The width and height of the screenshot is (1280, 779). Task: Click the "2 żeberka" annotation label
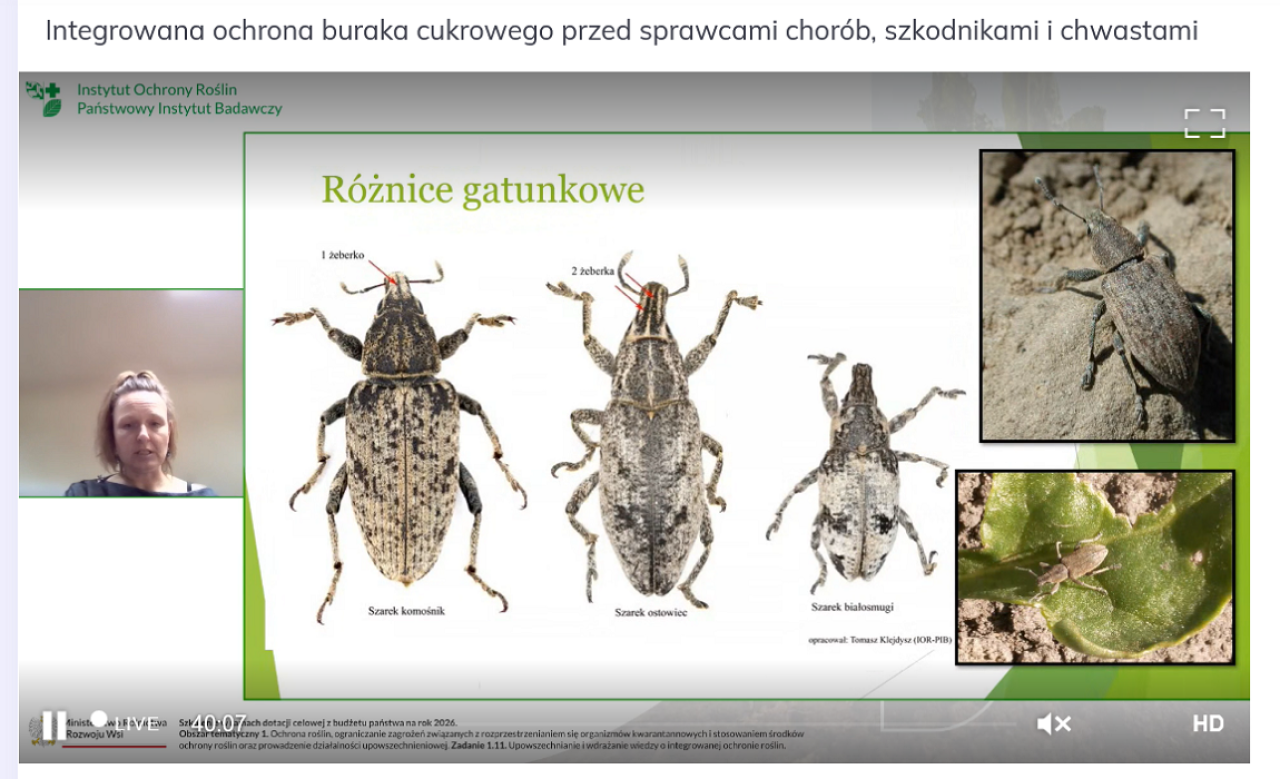[x=592, y=270]
